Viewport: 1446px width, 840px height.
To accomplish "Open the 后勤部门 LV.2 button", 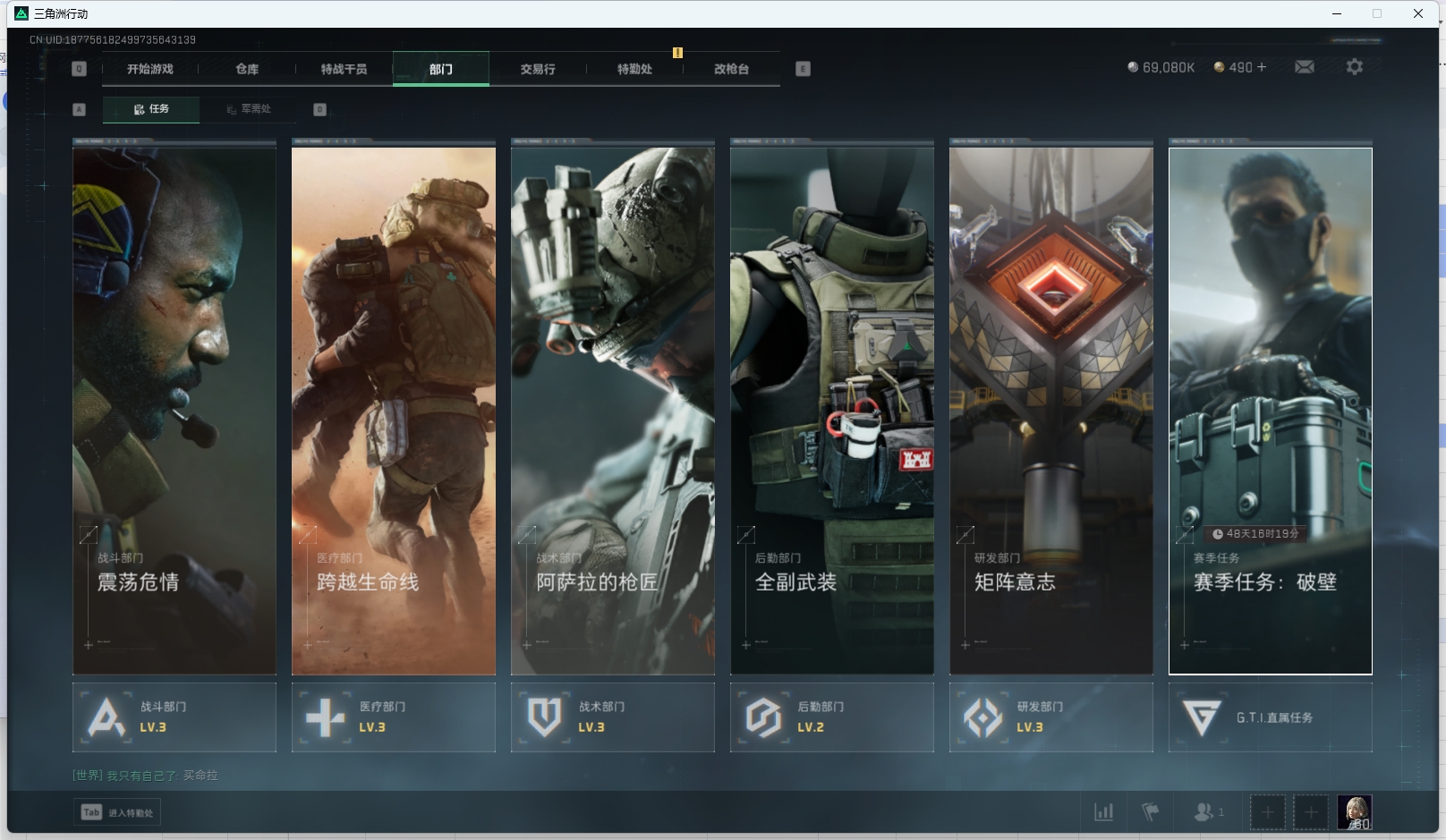I will coord(832,717).
